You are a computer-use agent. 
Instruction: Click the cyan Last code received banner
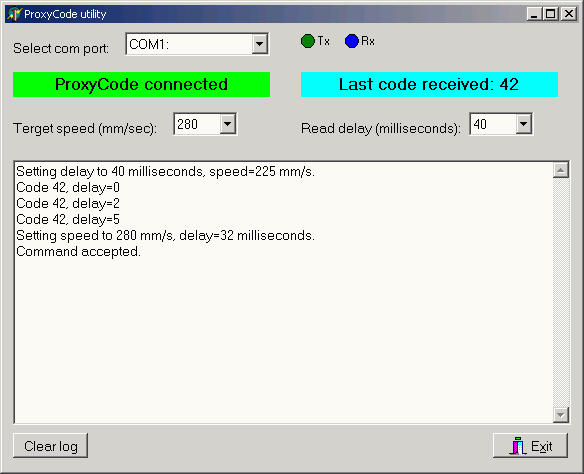[429, 85]
